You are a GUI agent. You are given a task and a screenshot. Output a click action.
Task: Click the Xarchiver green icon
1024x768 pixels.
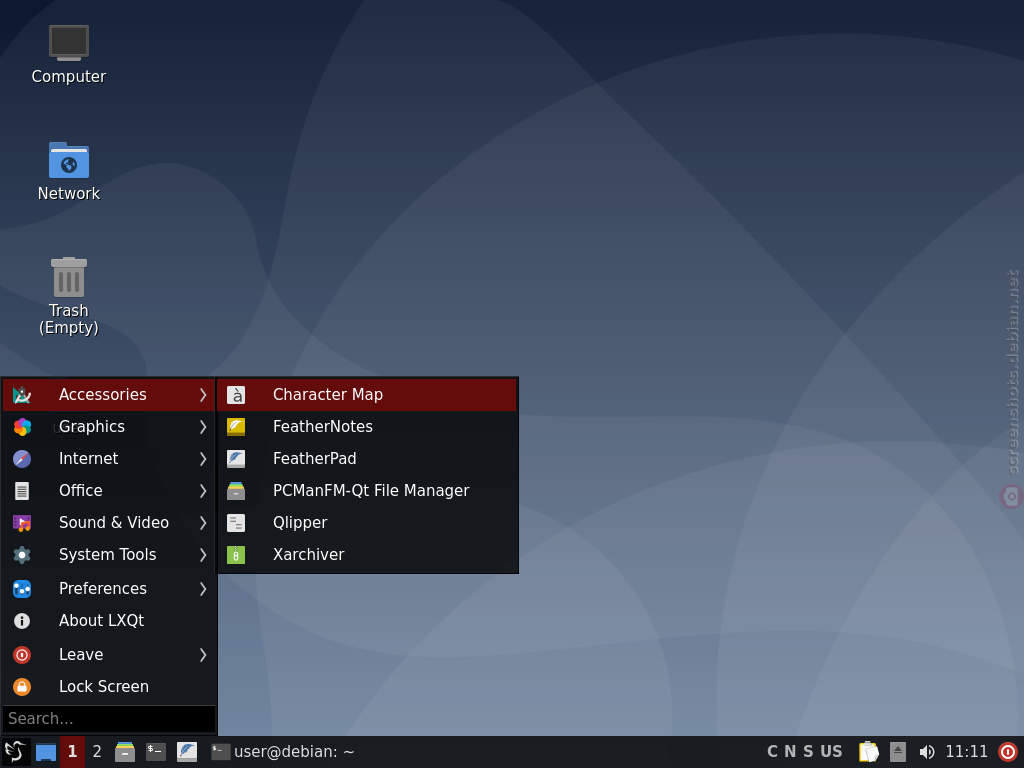pyautogui.click(x=236, y=554)
